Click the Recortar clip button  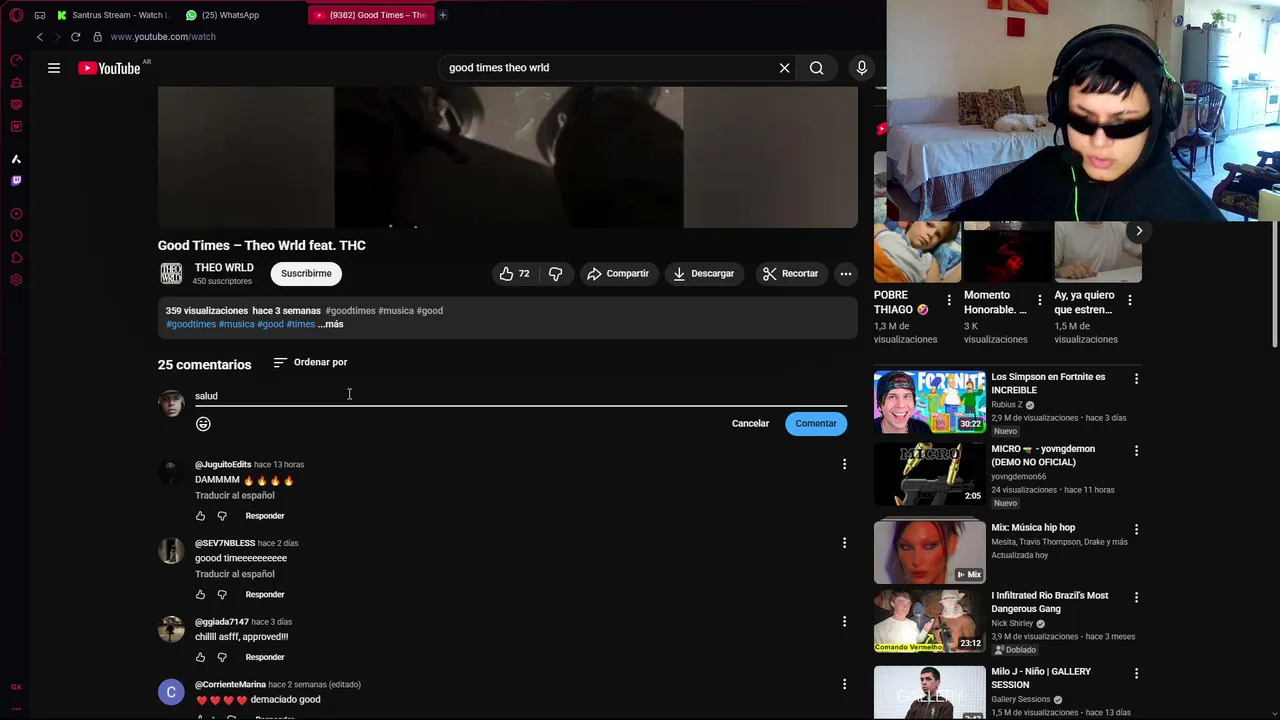pos(790,273)
